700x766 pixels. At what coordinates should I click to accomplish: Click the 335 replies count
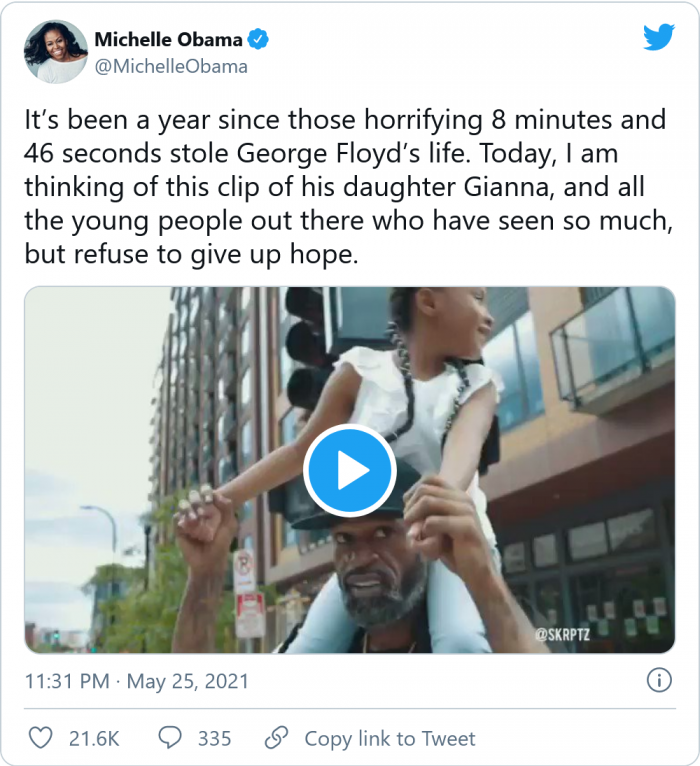pos(214,738)
